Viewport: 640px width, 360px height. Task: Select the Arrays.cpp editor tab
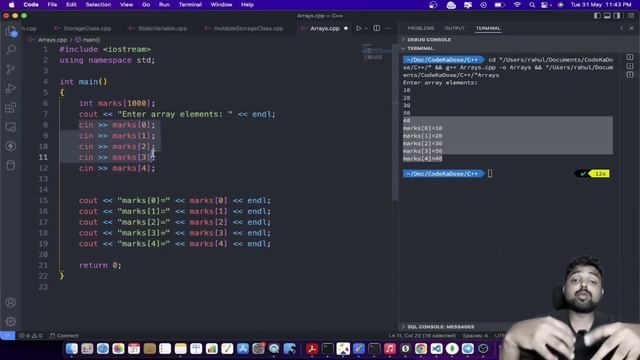pyautogui.click(x=325, y=29)
